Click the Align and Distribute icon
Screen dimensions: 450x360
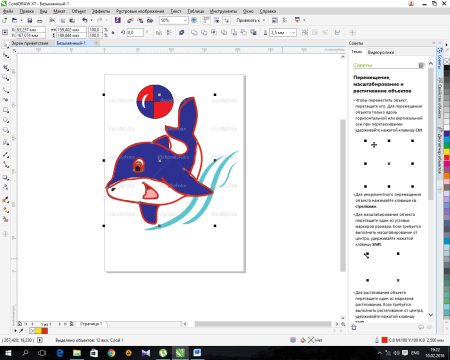337,32
